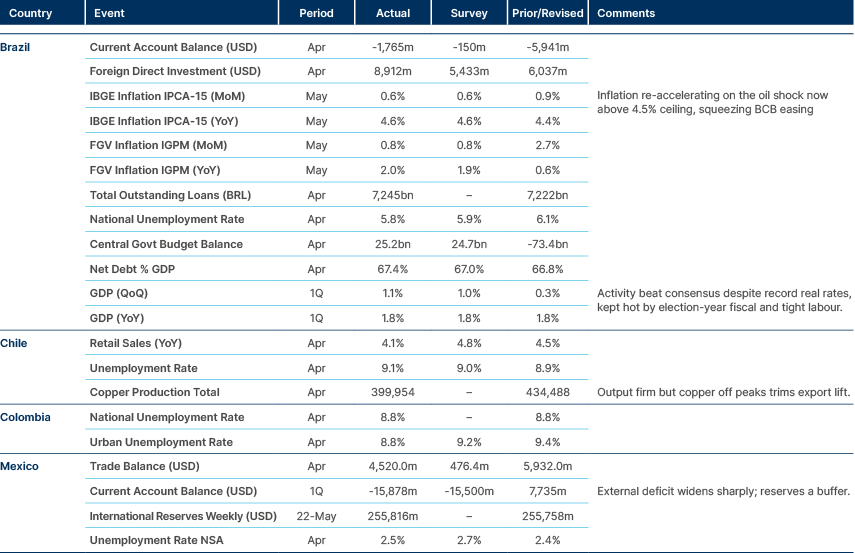This screenshot has width=855, height=553.
Task: Click IBGE Inflation IPCA-15 (YoY) row
Action: coord(336,121)
